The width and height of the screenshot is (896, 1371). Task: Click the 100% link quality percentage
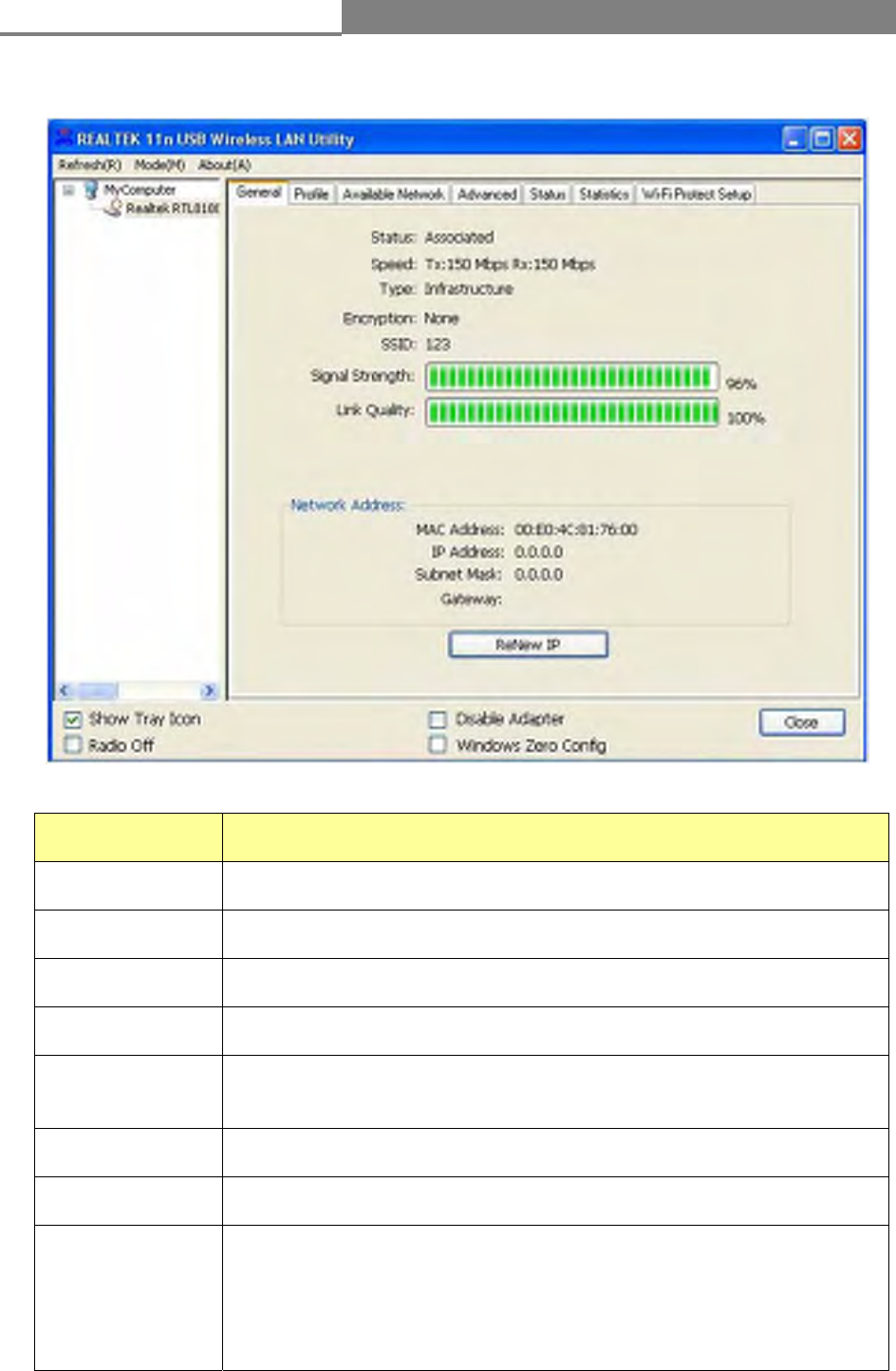point(746,419)
